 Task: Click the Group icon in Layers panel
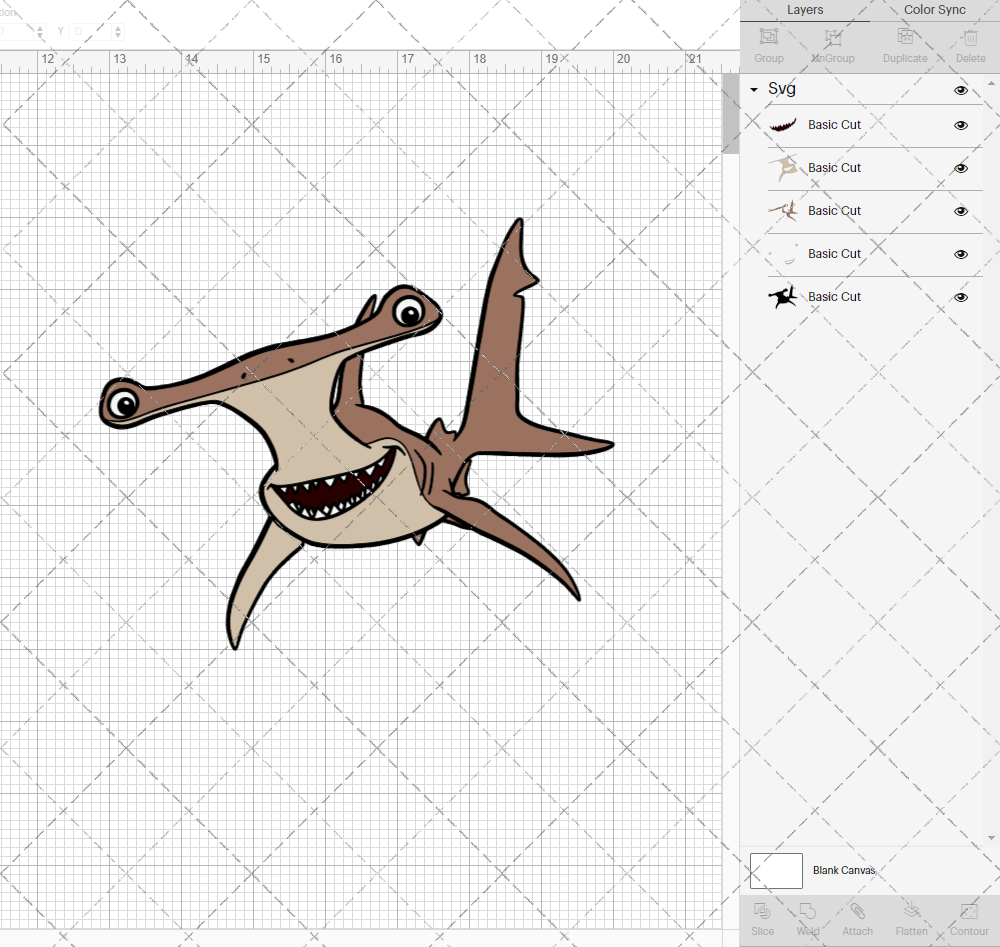point(768,37)
